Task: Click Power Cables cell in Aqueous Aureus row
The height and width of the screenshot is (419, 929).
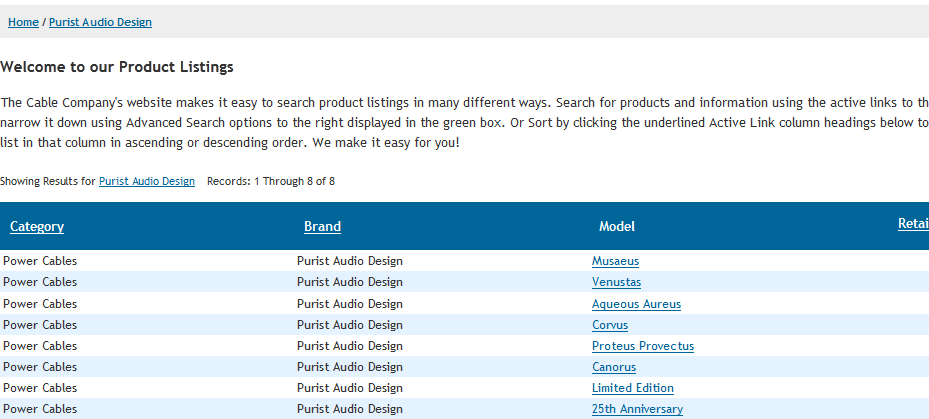Action: [x=40, y=303]
